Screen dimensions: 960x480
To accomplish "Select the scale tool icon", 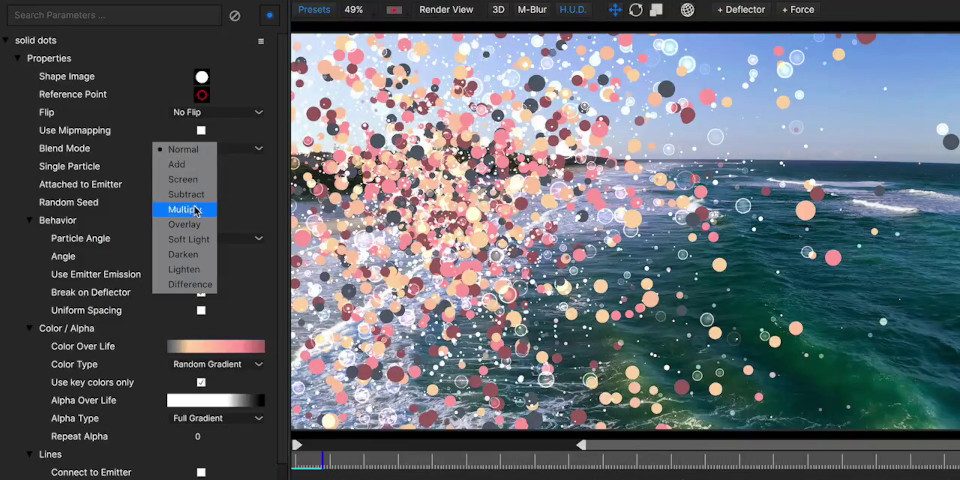I will click(x=656, y=10).
